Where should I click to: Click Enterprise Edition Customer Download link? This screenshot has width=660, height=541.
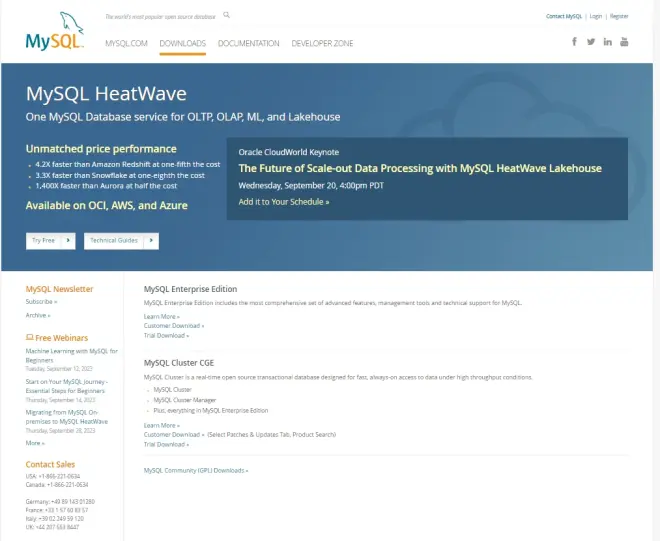(174, 326)
